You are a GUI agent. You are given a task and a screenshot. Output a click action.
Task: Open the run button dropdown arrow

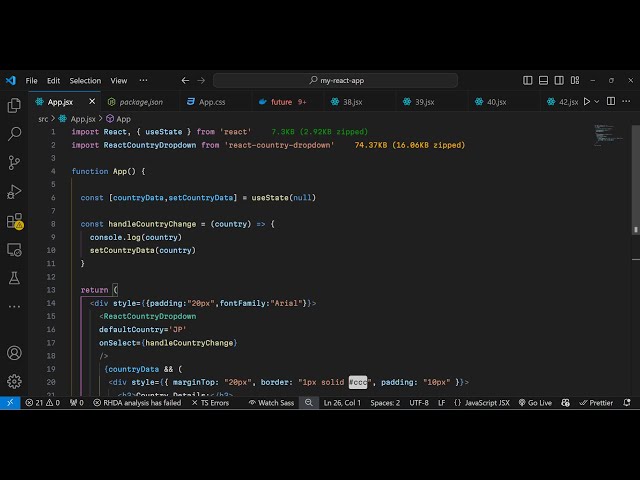(x=598, y=101)
